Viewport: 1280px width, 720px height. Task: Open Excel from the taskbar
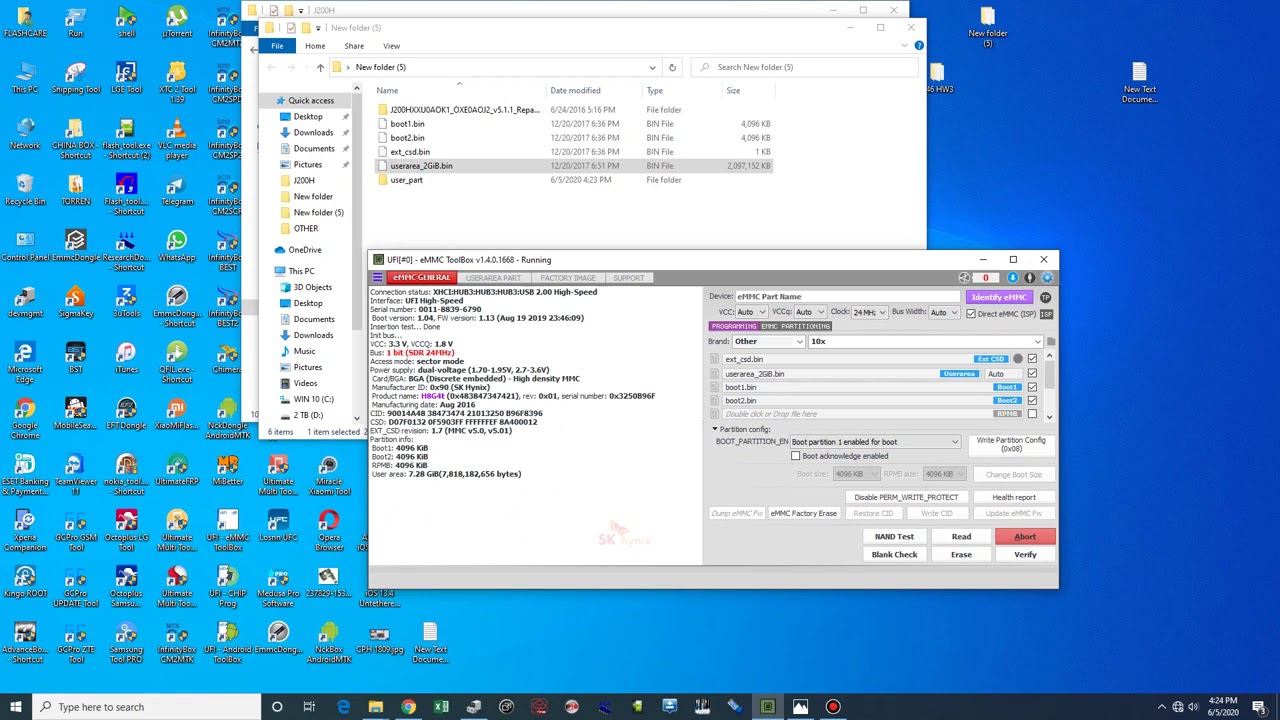(441, 707)
